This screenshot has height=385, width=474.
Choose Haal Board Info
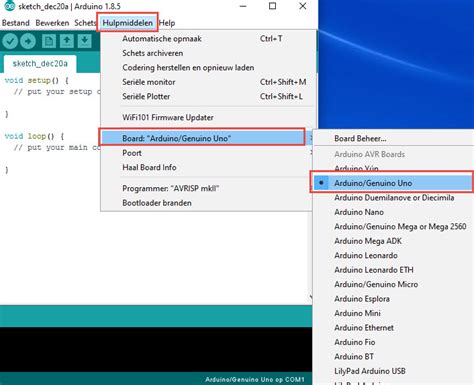coord(207,167)
